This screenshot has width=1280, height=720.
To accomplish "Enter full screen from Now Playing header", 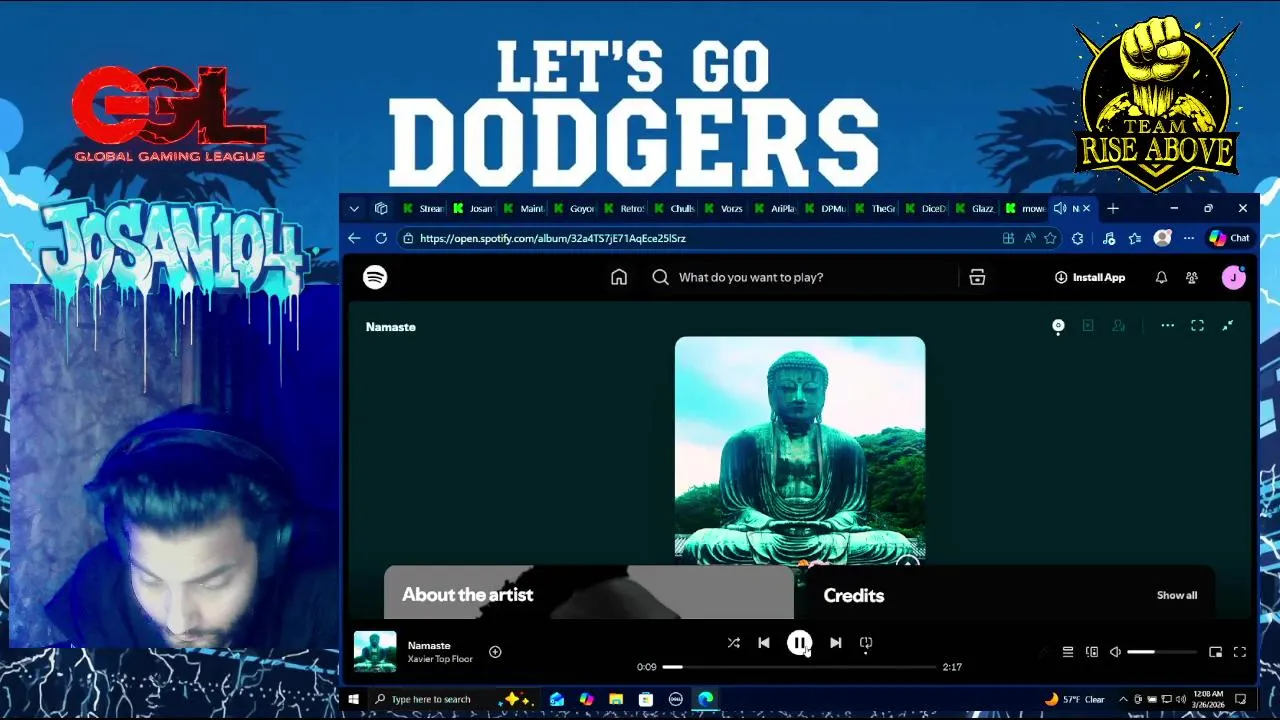I will click(1197, 326).
